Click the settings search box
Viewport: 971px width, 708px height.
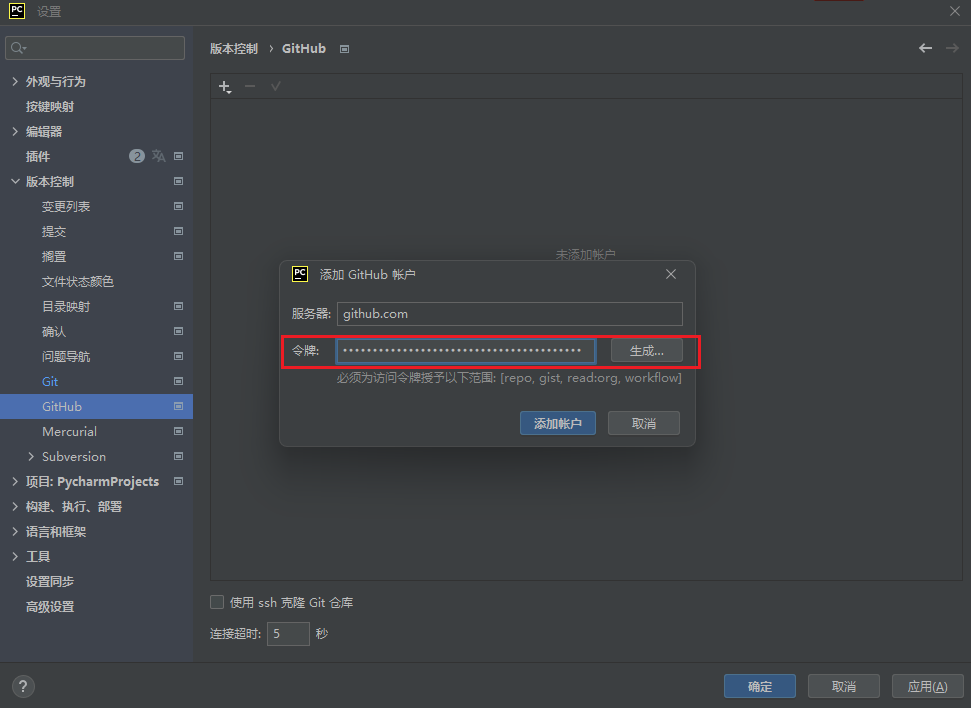(95, 48)
